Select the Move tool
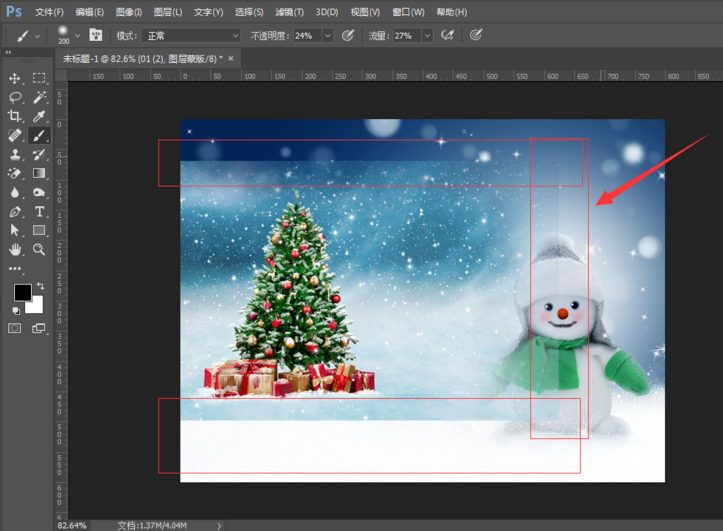723x531 pixels. click(x=15, y=78)
